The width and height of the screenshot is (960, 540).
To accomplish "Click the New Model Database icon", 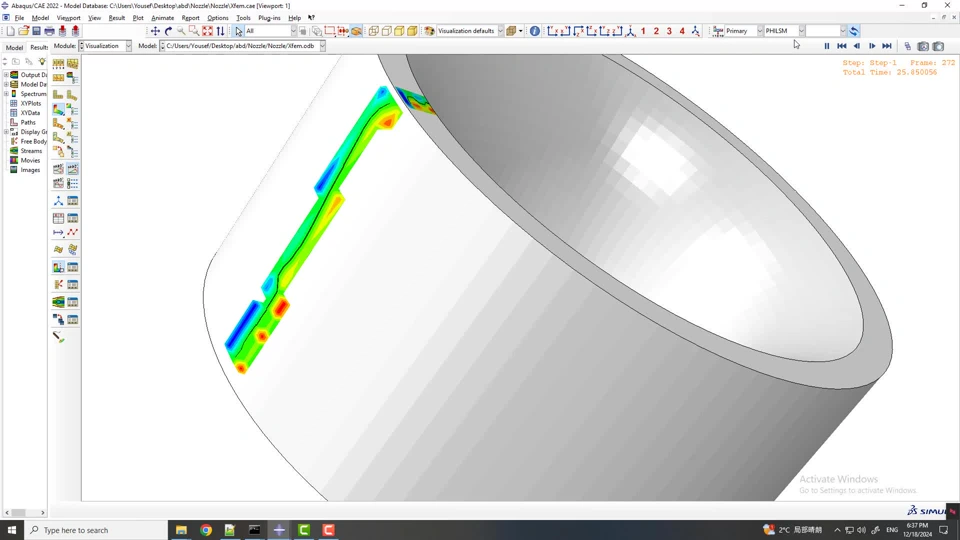I will tap(10, 31).
